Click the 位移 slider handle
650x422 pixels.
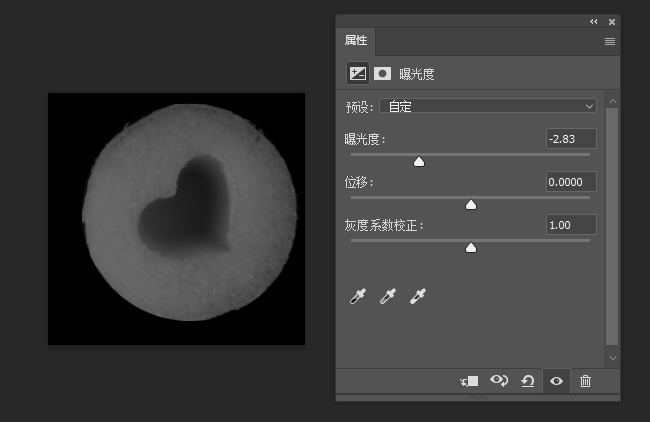click(x=471, y=205)
